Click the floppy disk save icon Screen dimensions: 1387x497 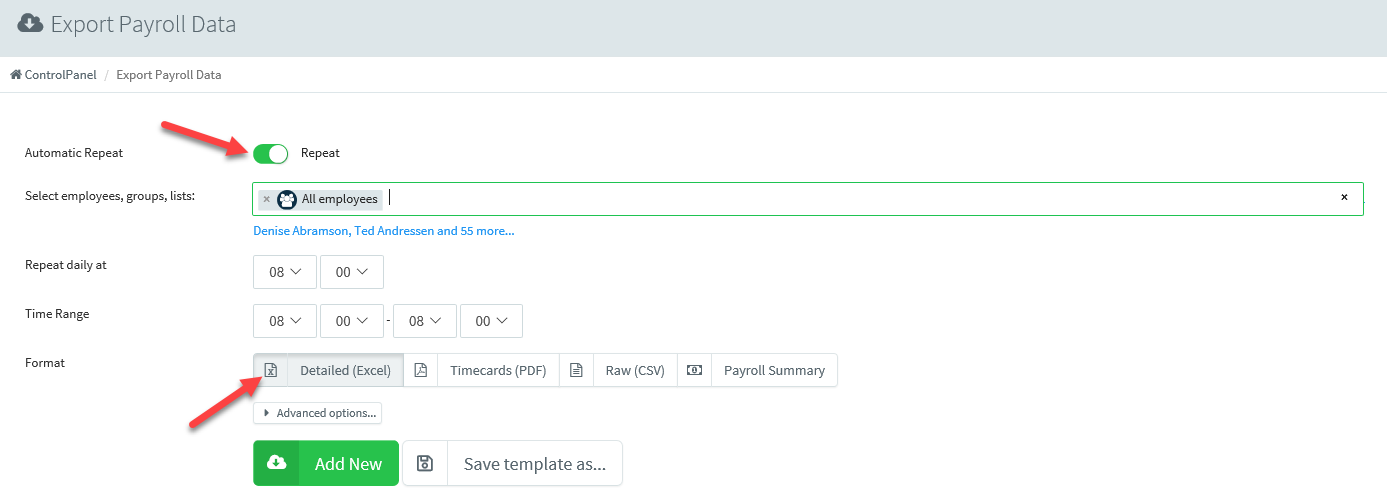(x=425, y=463)
